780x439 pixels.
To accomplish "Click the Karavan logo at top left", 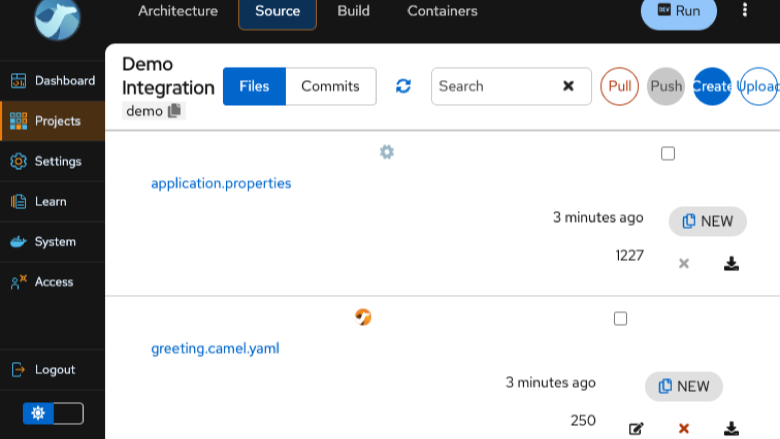I will (57, 19).
